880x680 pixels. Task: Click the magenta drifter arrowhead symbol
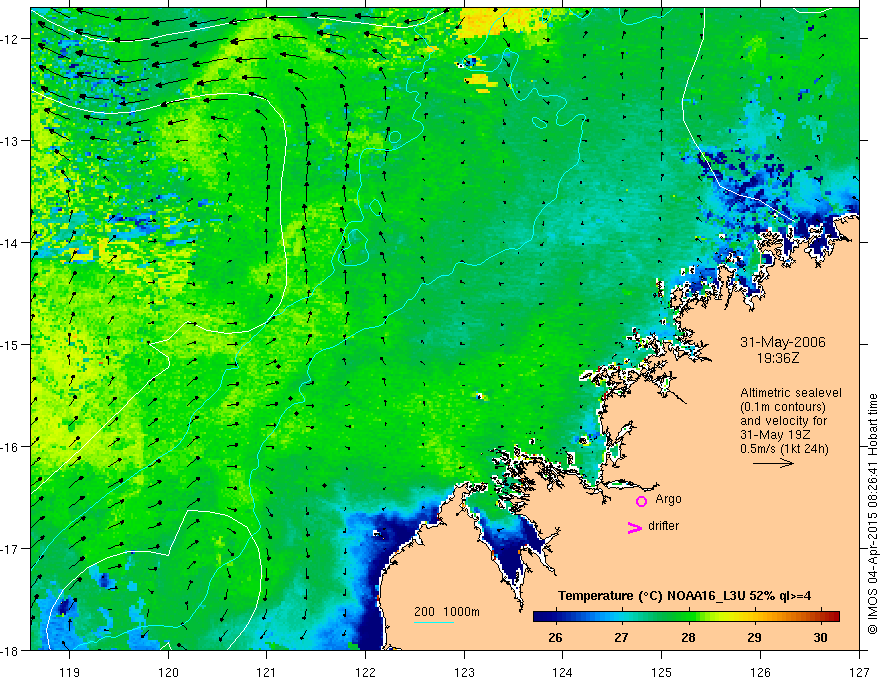635,527
